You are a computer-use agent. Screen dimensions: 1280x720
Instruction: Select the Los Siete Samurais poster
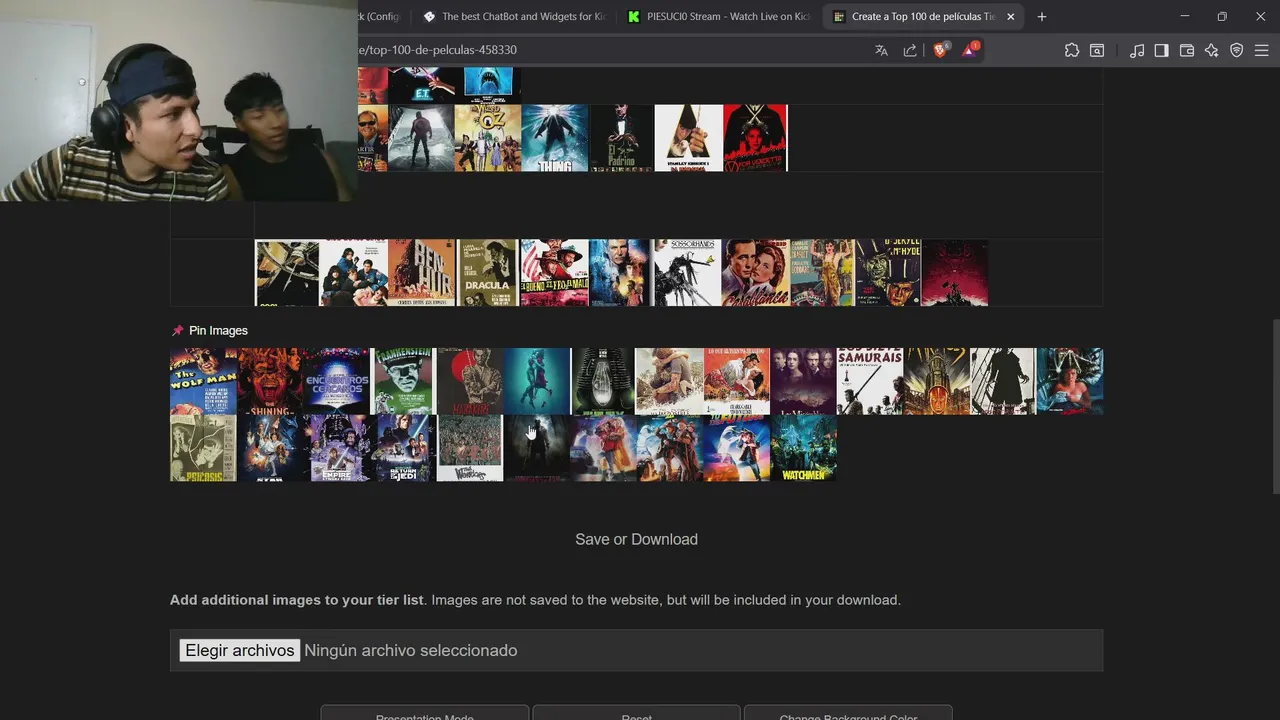870,381
